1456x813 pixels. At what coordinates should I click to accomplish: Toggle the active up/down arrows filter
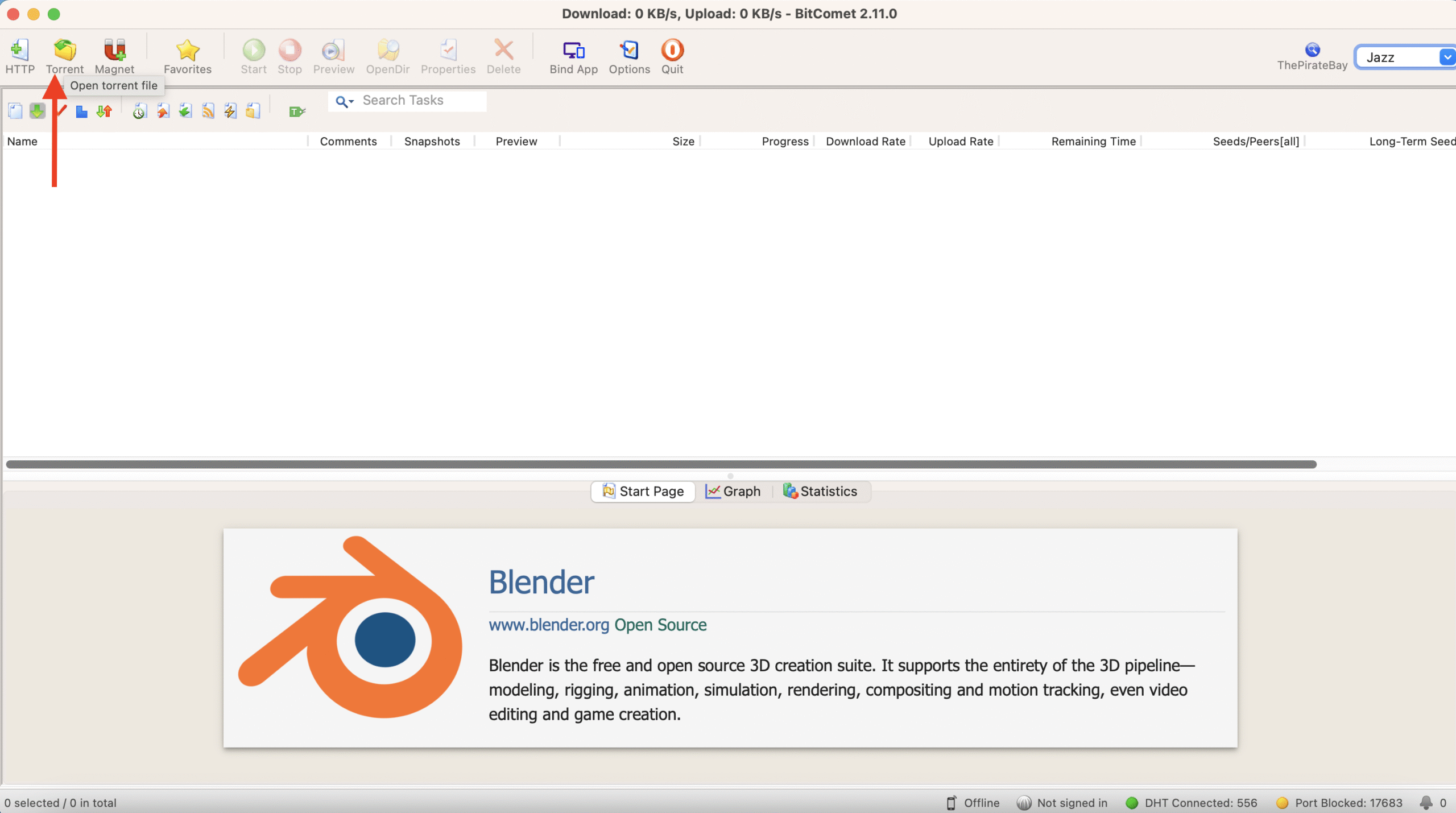tap(104, 112)
